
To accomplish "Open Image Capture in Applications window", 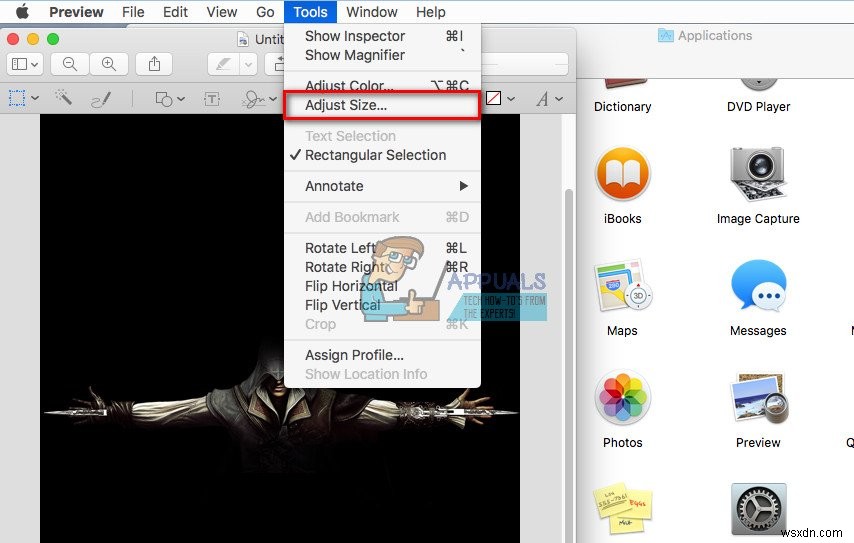I will pyautogui.click(x=758, y=174).
